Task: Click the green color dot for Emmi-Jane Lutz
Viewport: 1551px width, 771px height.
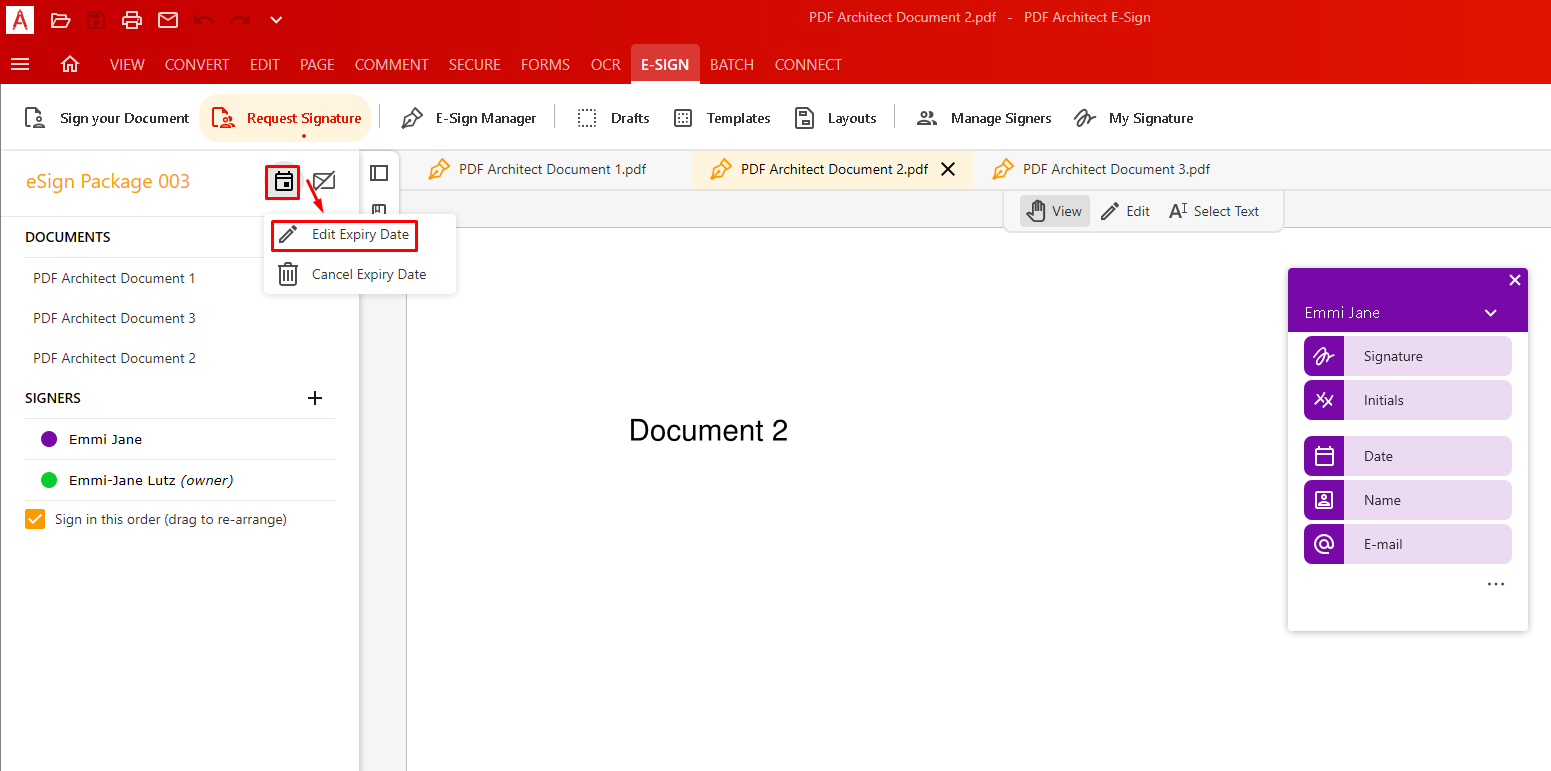Action: 49,480
